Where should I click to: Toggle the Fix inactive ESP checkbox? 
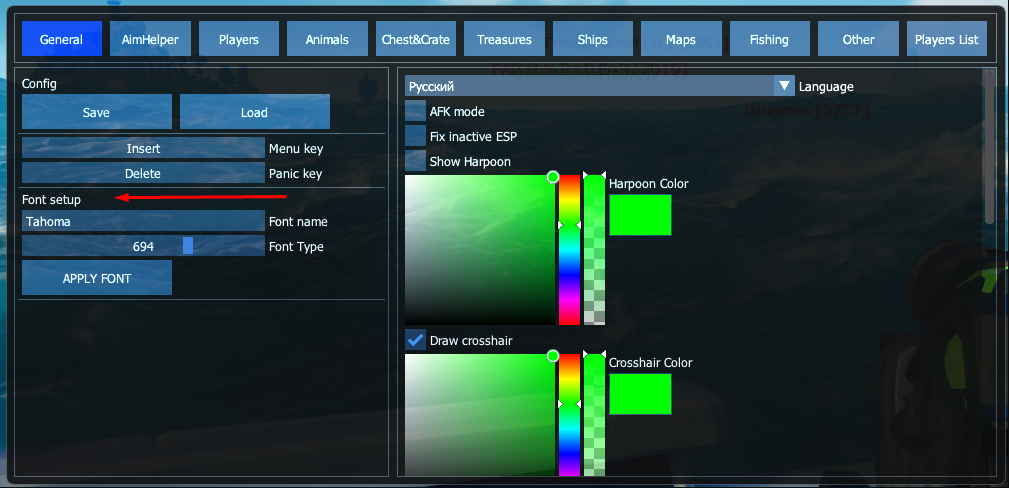point(415,136)
